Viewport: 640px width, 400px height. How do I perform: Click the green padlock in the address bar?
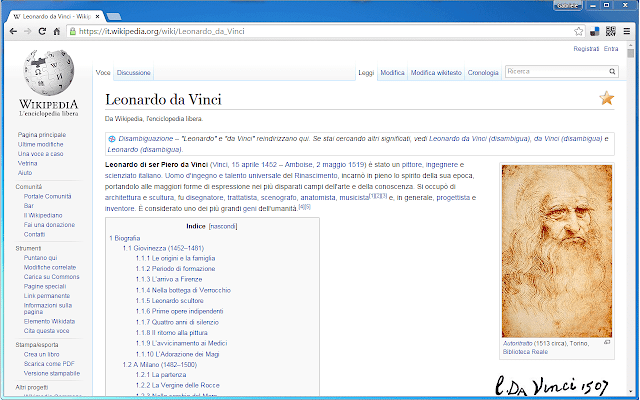[x=73, y=31]
